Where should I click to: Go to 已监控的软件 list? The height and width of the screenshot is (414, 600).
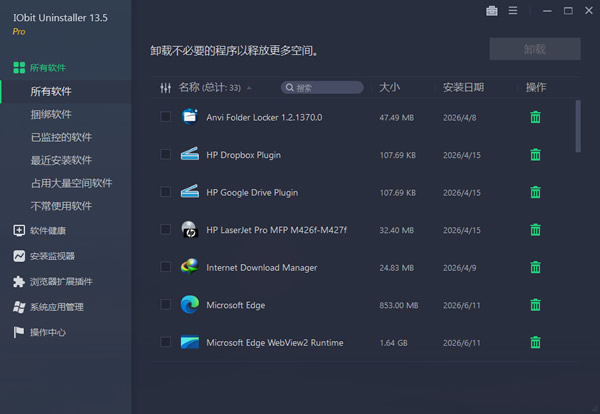click(61, 137)
